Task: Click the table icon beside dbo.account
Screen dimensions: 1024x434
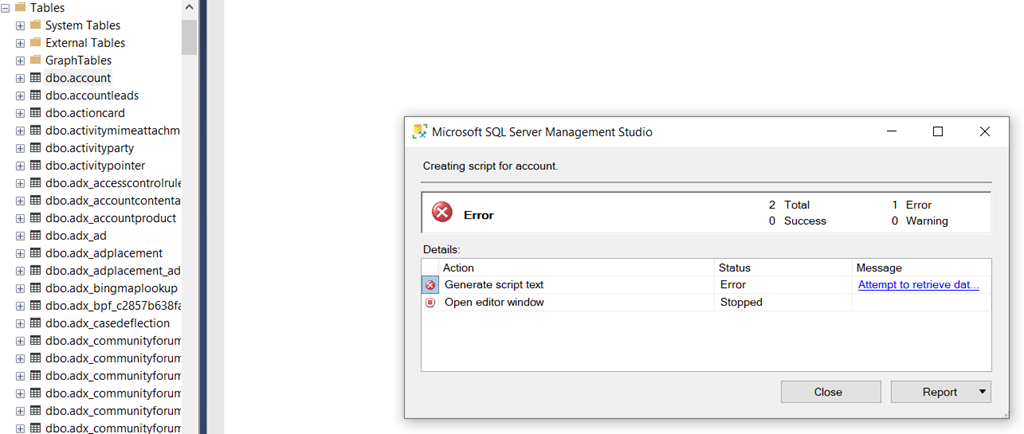Action: click(x=36, y=78)
